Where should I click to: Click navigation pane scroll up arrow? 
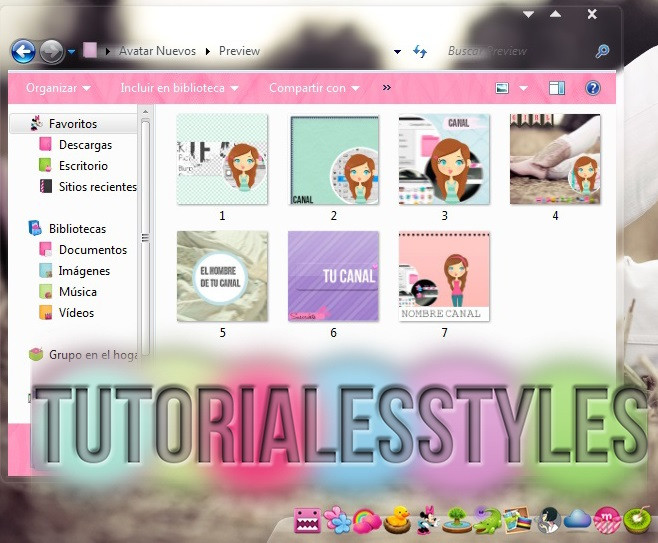(145, 112)
